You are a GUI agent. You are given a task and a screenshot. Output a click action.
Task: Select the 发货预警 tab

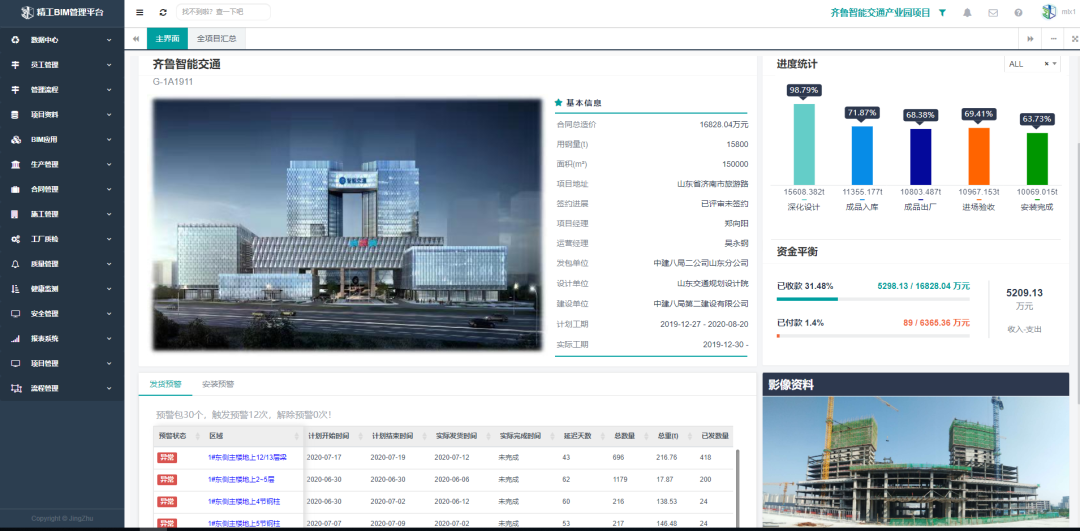165,384
